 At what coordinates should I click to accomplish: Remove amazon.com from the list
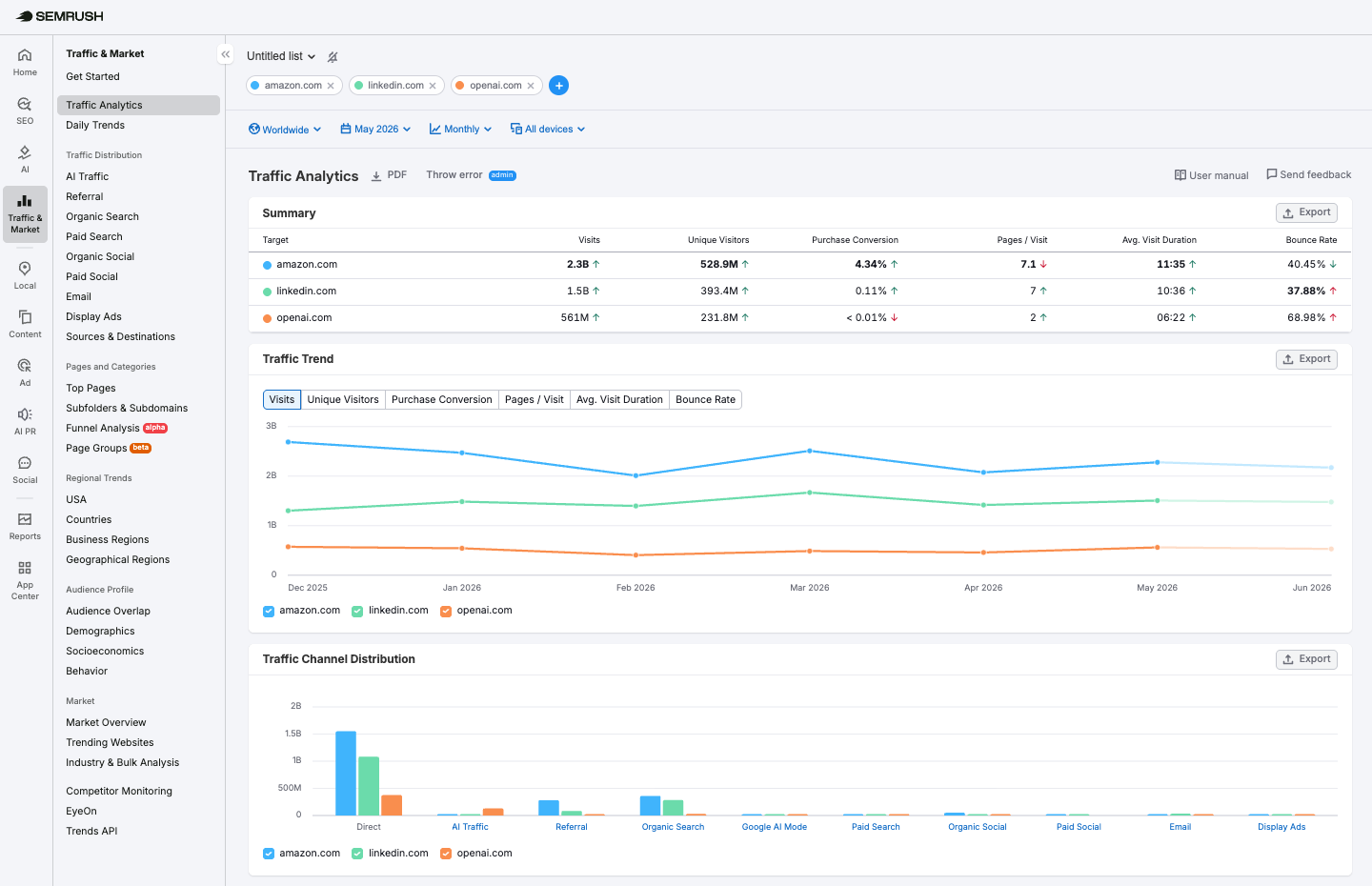(x=331, y=86)
